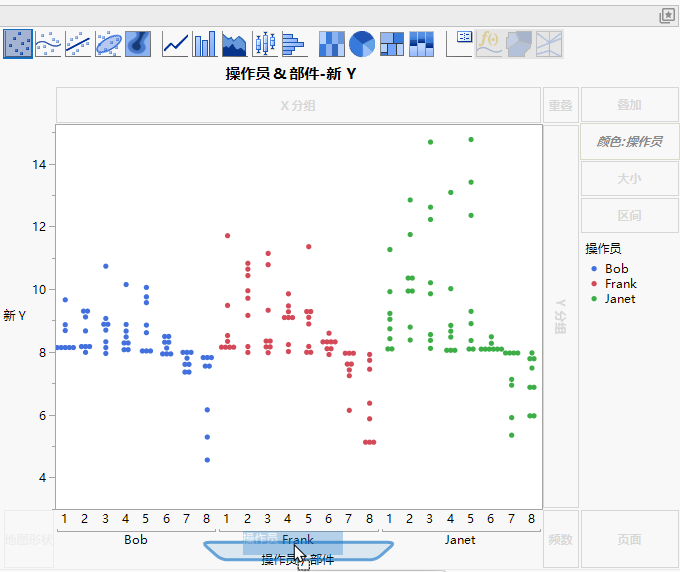The height and width of the screenshot is (572, 680).
Task: Click the Frank group label on X axis
Action: (x=298, y=539)
